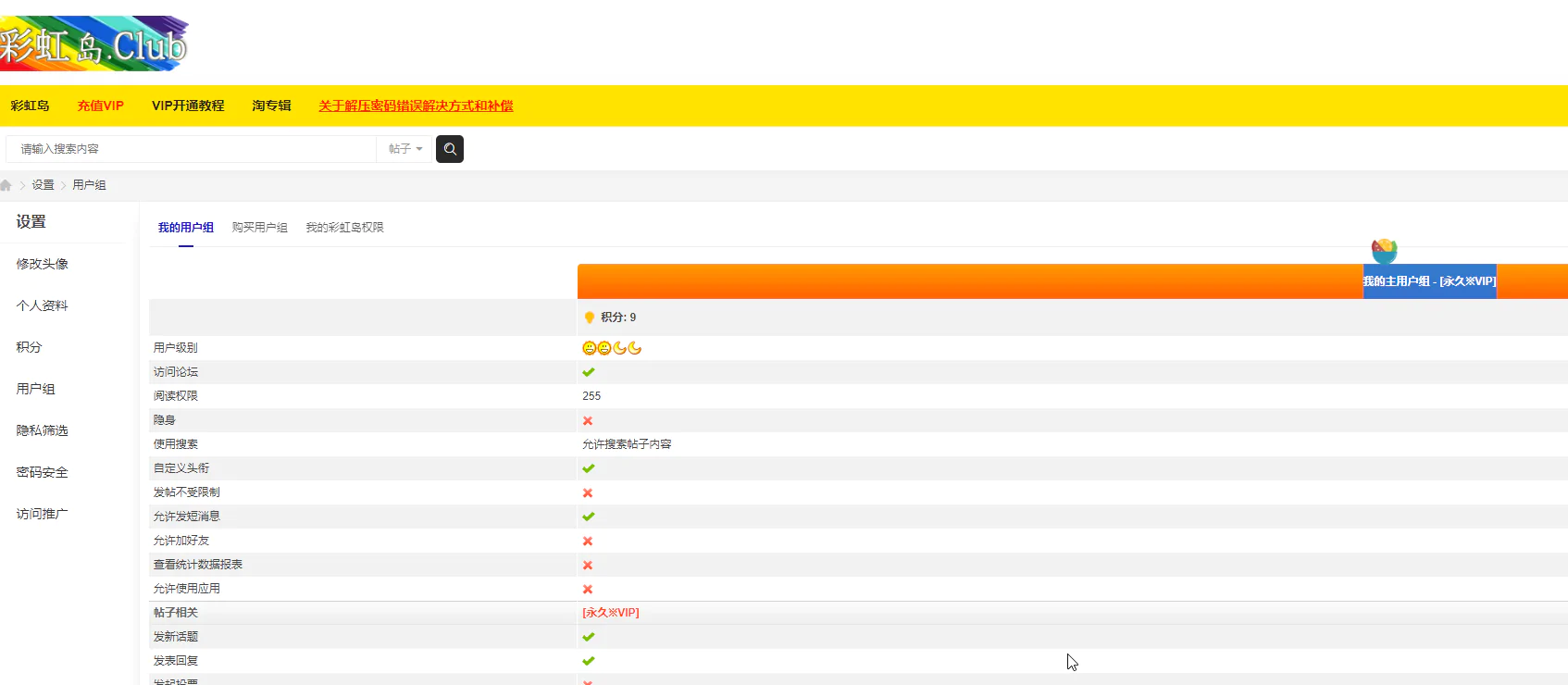Click the green check in 访问论坛 row
Image resolution: width=1568 pixels, height=685 pixels.
[588, 372]
